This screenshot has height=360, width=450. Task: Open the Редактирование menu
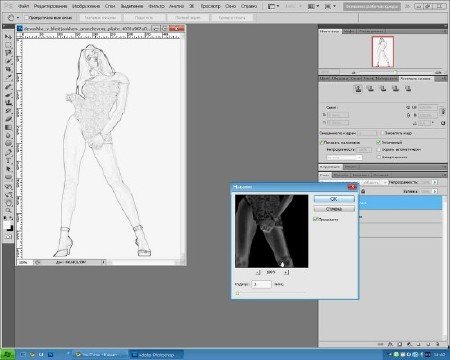coord(50,6)
